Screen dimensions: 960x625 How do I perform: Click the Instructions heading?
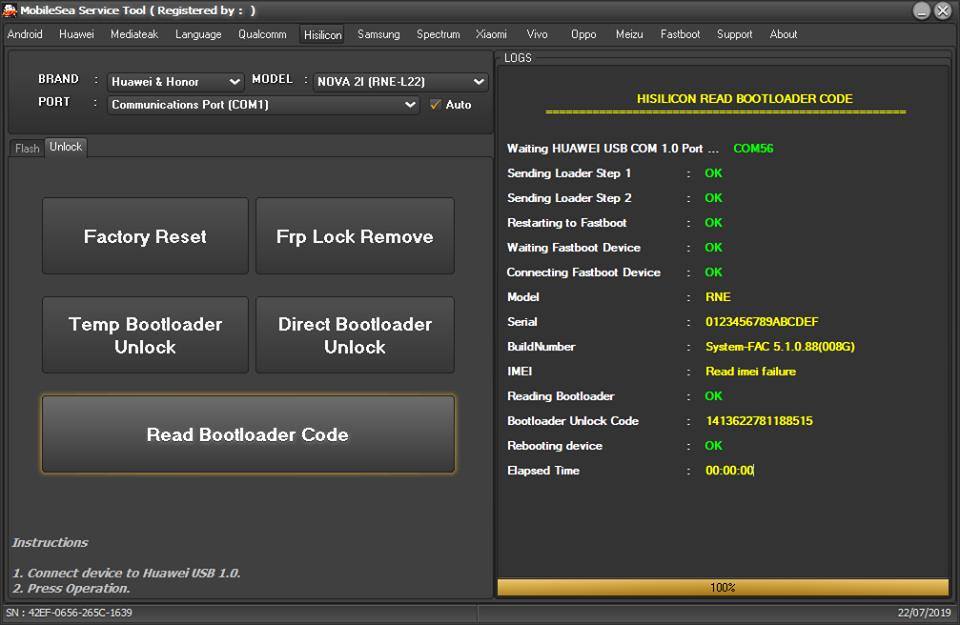(50, 542)
